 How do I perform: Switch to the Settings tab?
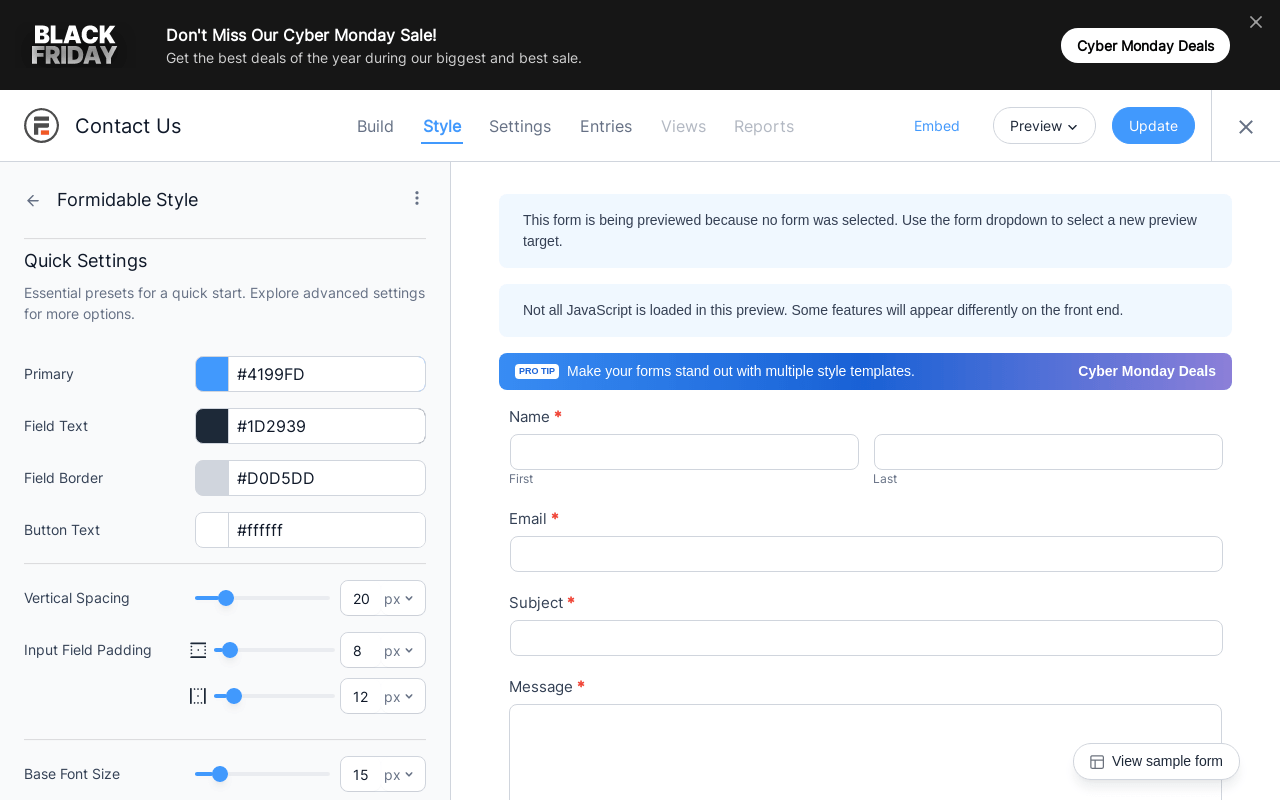click(x=520, y=126)
